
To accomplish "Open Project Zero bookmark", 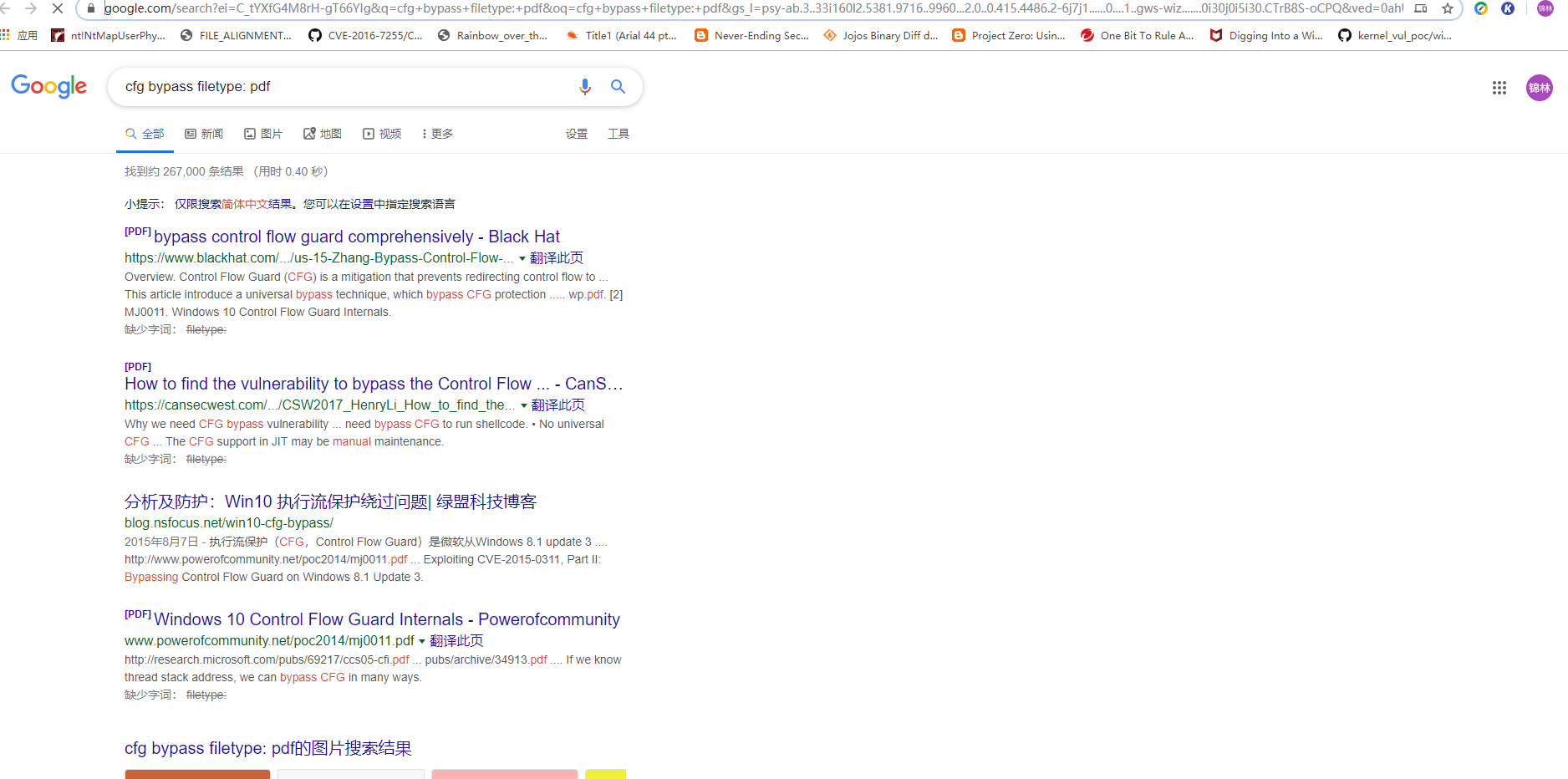I will click(x=1009, y=35).
